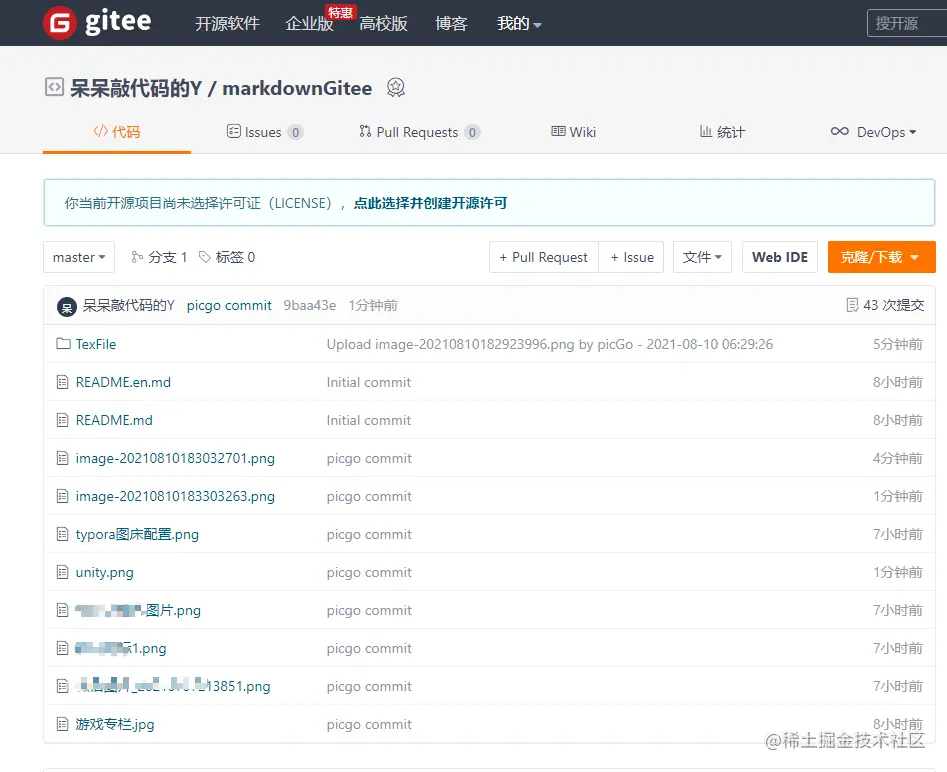
Task: Click 点此选择并创建开源许可 link
Action: [431, 203]
